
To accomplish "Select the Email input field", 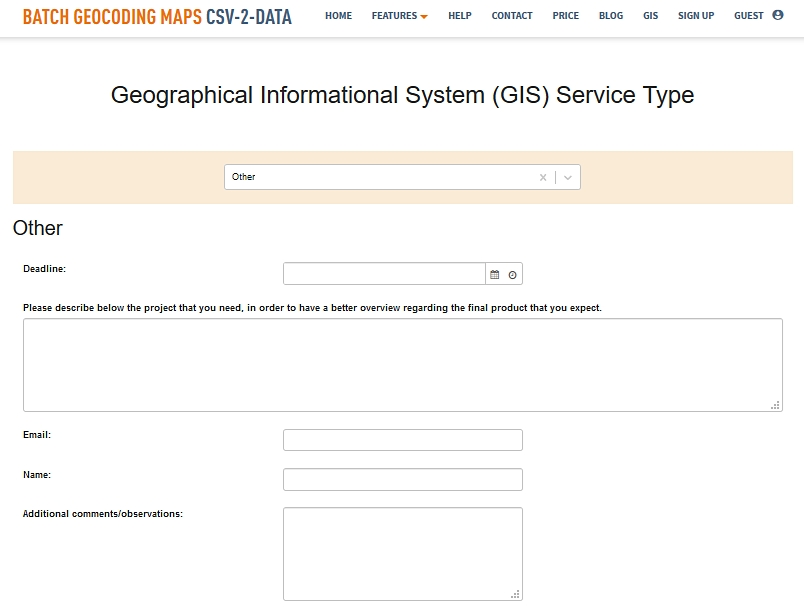I will pos(403,440).
